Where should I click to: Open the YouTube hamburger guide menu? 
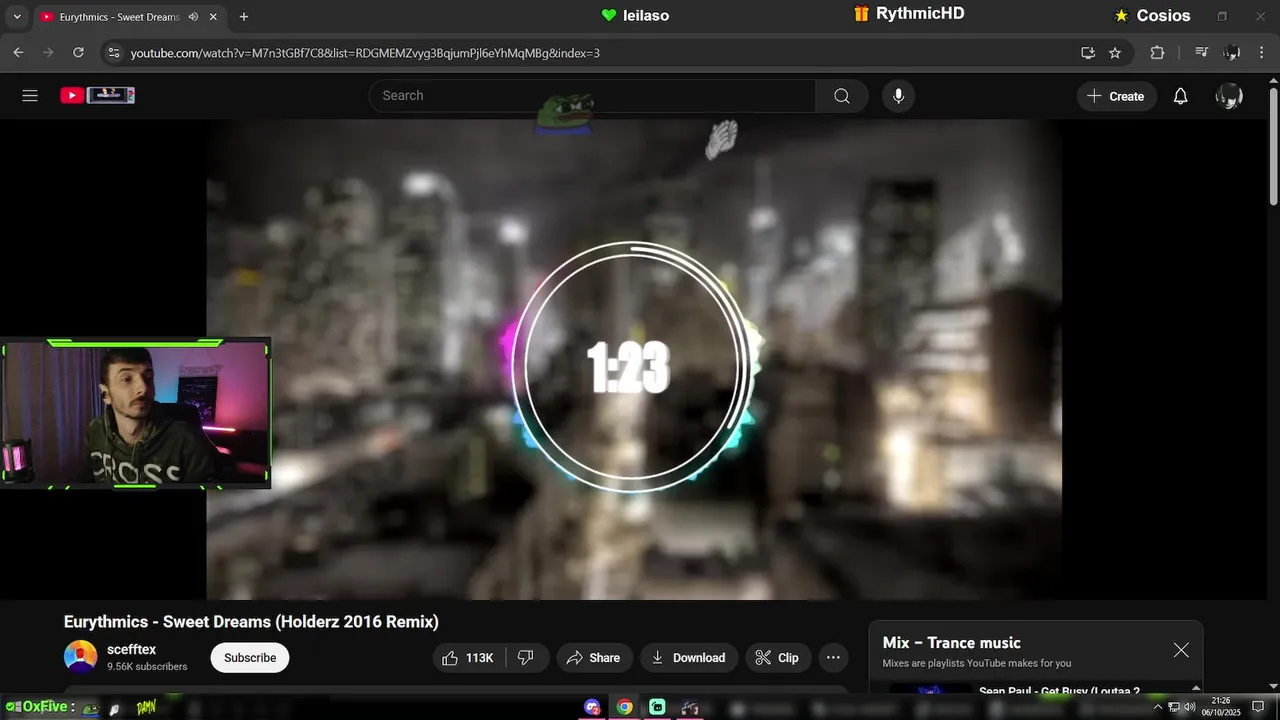(30, 96)
